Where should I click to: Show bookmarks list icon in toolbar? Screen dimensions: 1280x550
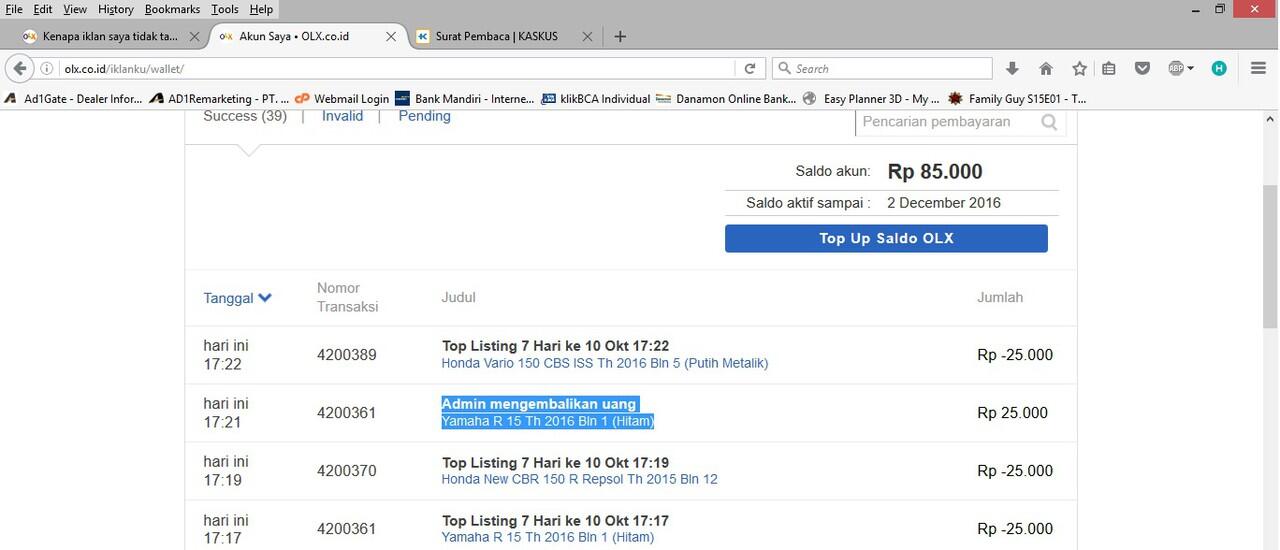click(1109, 68)
